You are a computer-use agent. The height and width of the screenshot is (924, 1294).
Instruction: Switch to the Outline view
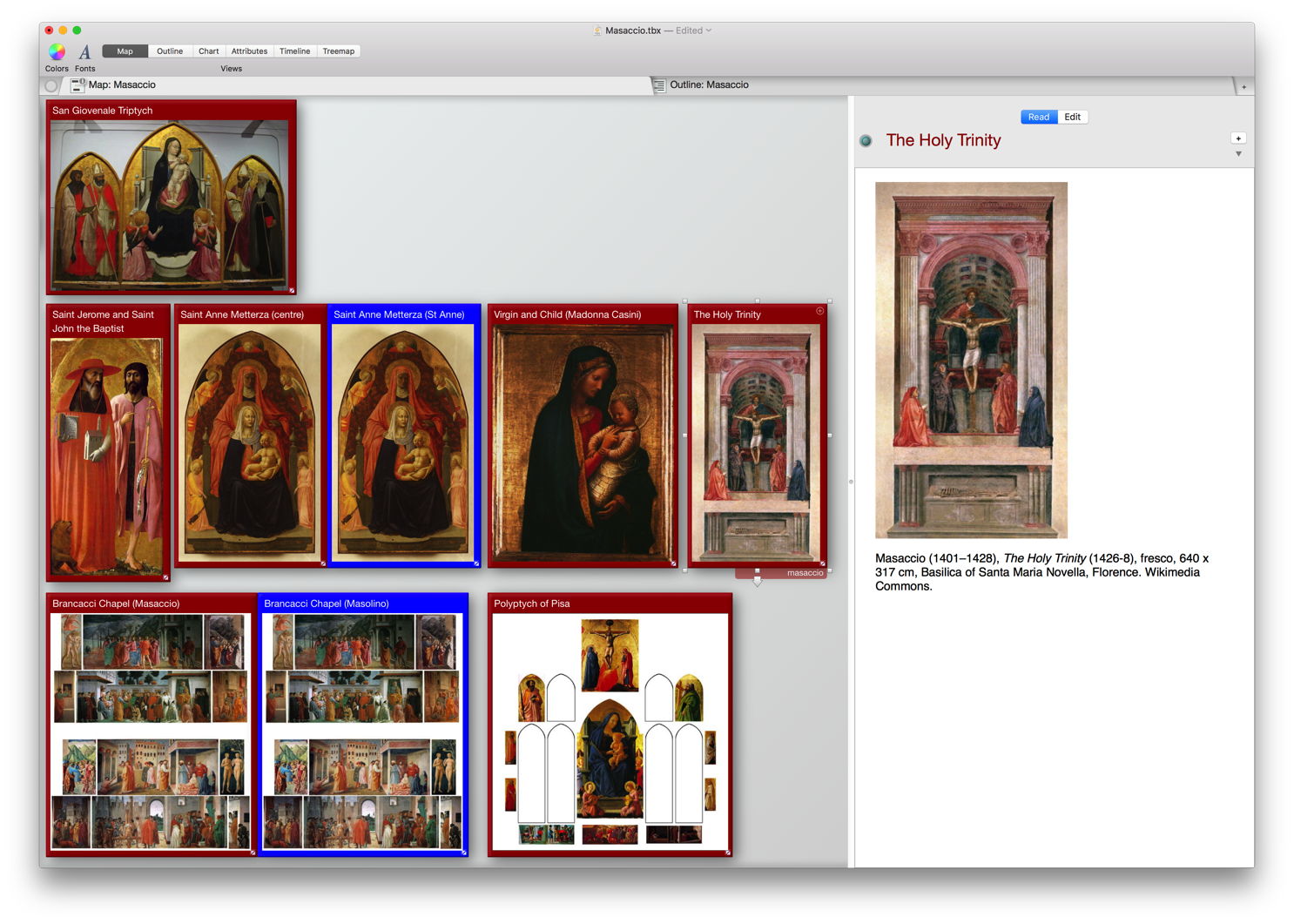click(x=170, y=51)
